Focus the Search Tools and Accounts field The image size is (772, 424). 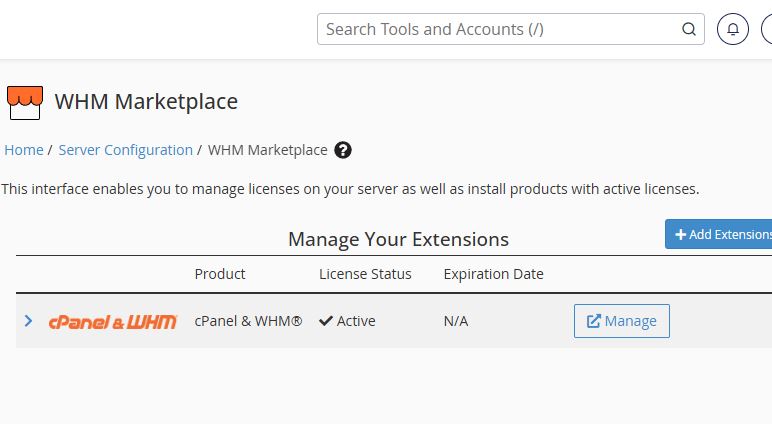click(511, 29)
